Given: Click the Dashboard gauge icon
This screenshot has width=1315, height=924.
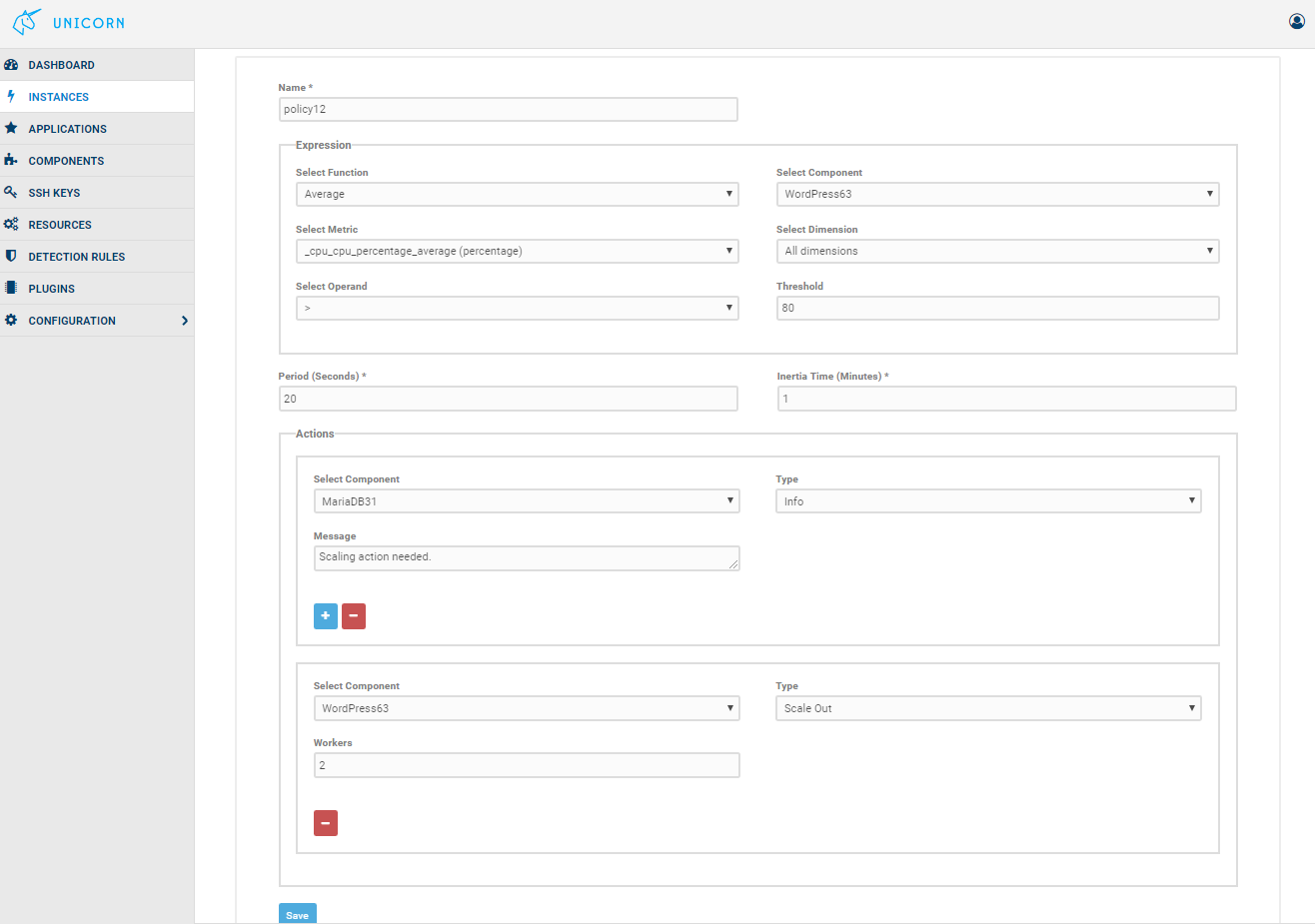Looking at the screenshot, I should (x=11, y=65).
